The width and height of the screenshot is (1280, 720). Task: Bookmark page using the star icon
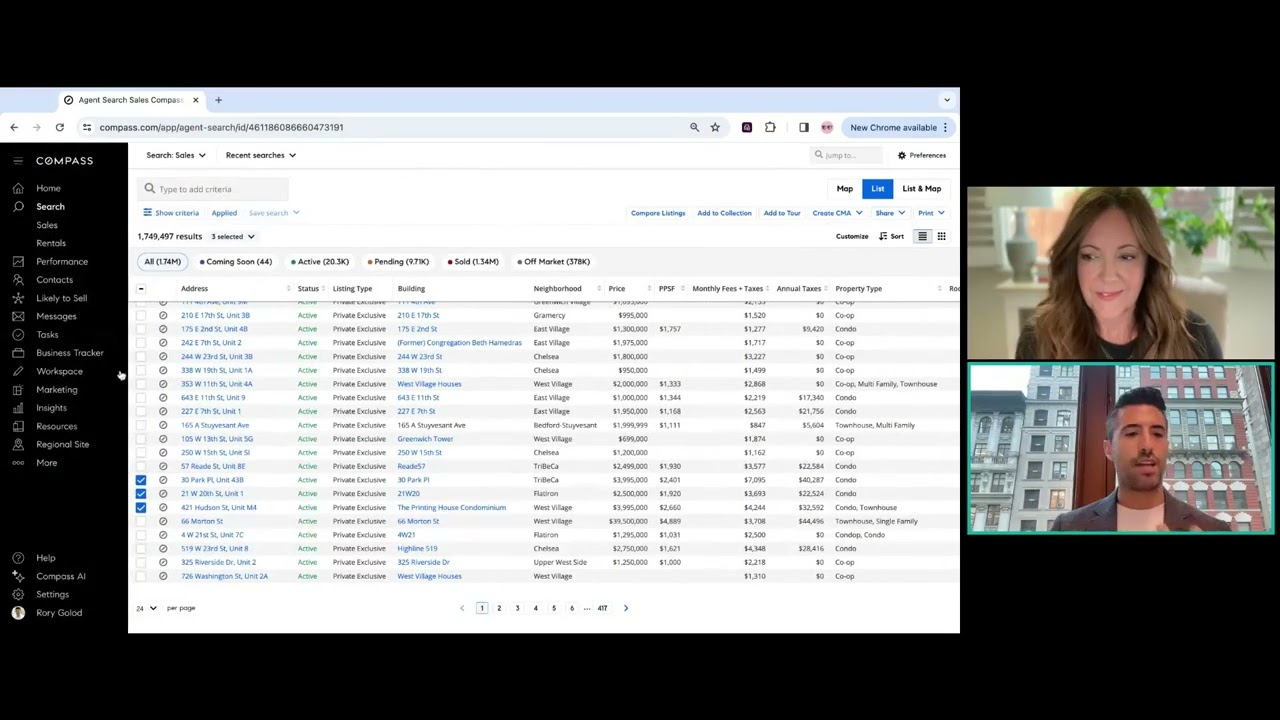(715, 127)
